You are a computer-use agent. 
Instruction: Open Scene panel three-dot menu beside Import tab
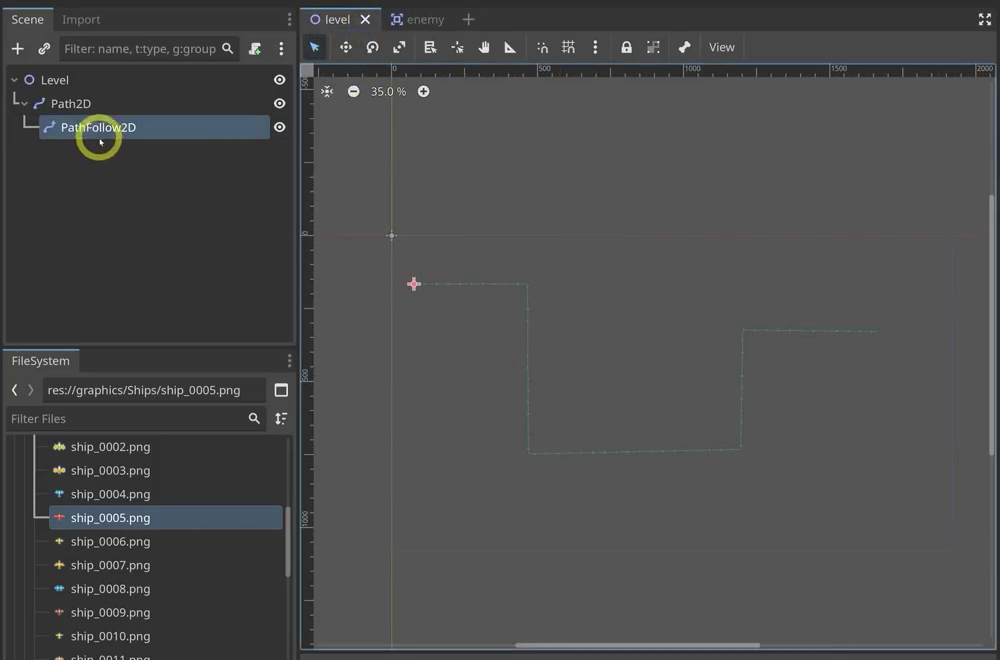(290, 20)
